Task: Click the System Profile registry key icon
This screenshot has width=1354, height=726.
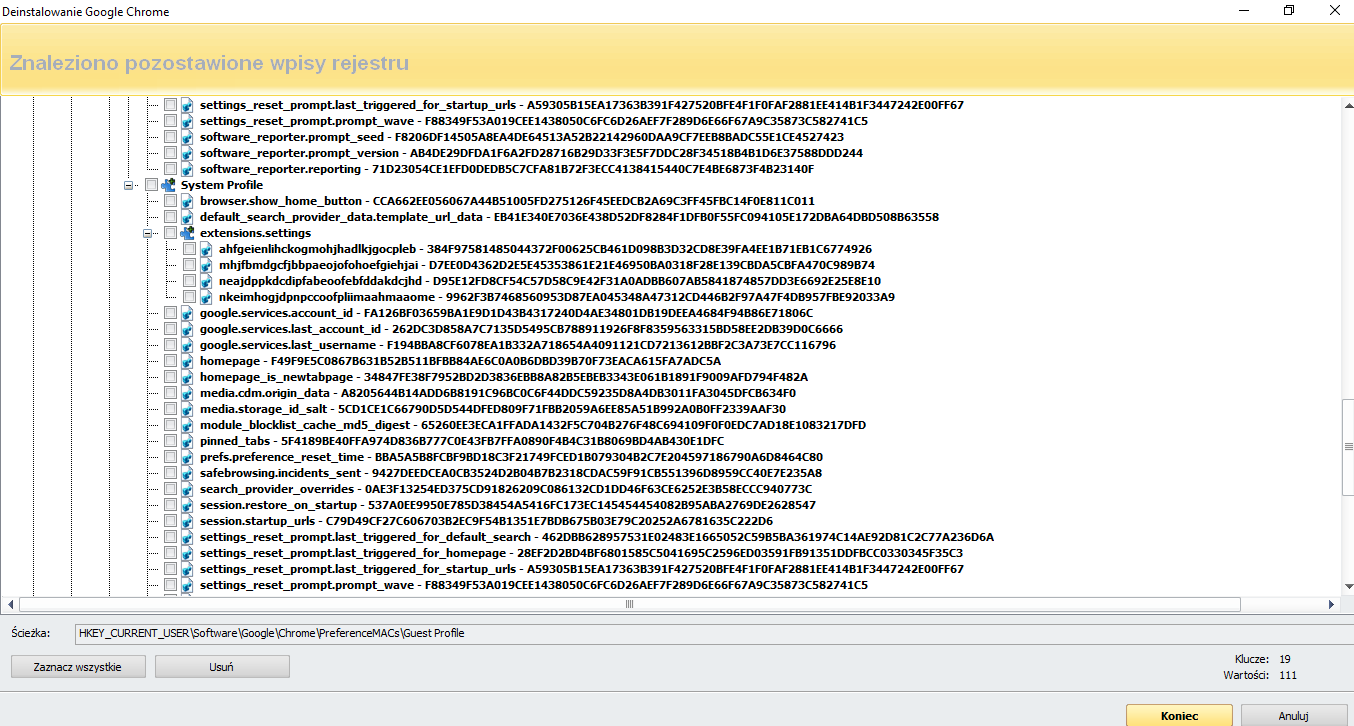Action: pyautogui.click(x=168, y=185)
